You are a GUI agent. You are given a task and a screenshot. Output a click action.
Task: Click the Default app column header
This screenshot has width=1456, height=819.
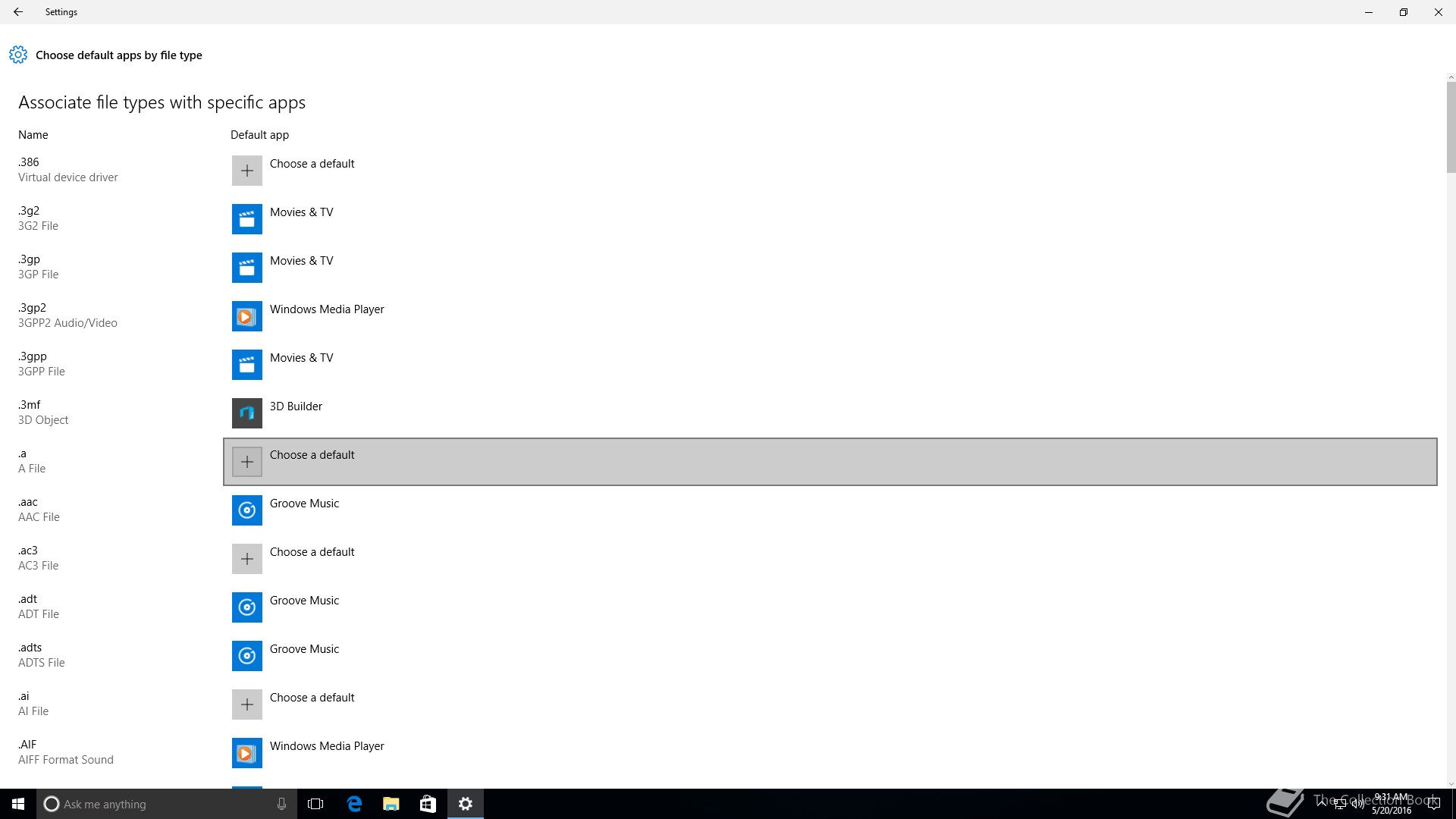click(x=259, y=135)
